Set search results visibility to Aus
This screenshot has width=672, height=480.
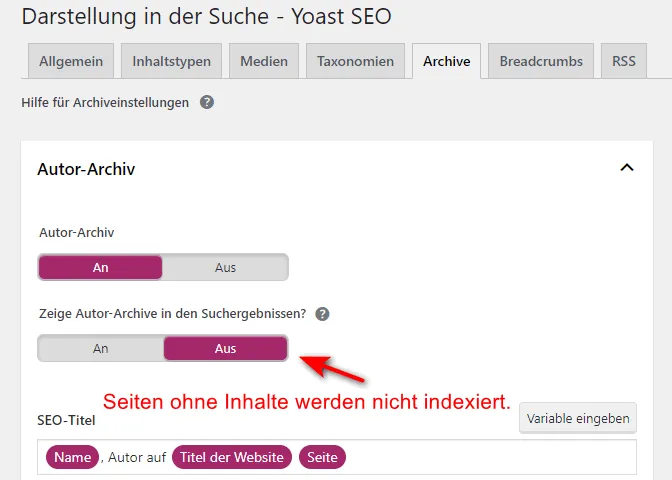click(225, 348)
